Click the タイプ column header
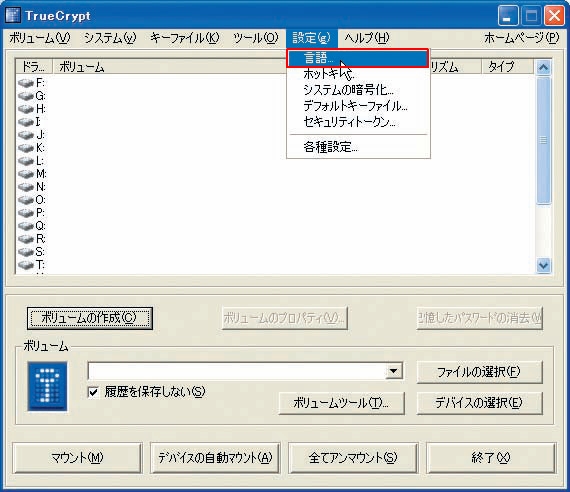Image resolution: width=570 pixels, height=492 pixels. click(507, 67)
